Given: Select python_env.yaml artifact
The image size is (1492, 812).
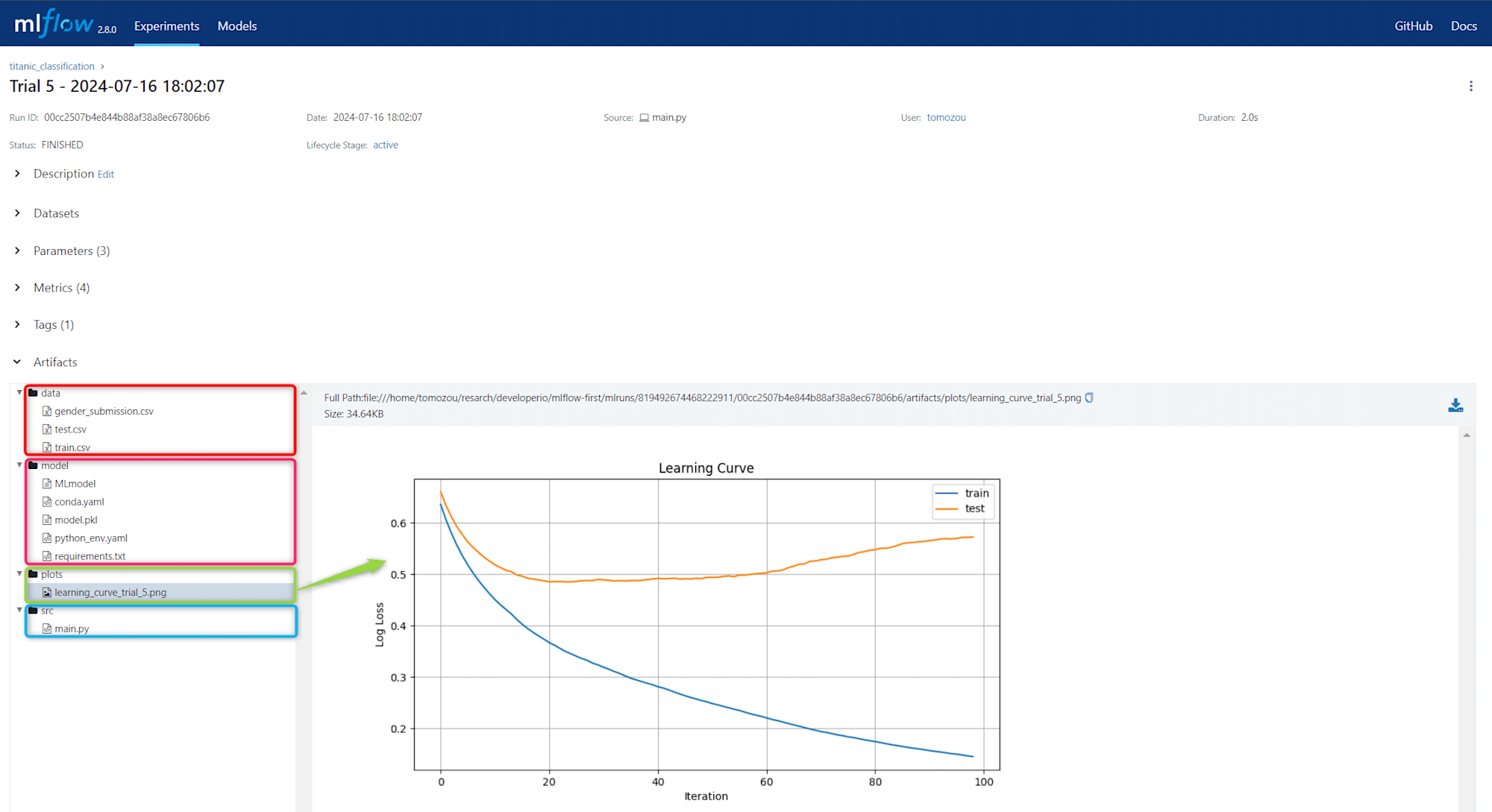Looking at the screenshot, I should [x=91, y=538].
